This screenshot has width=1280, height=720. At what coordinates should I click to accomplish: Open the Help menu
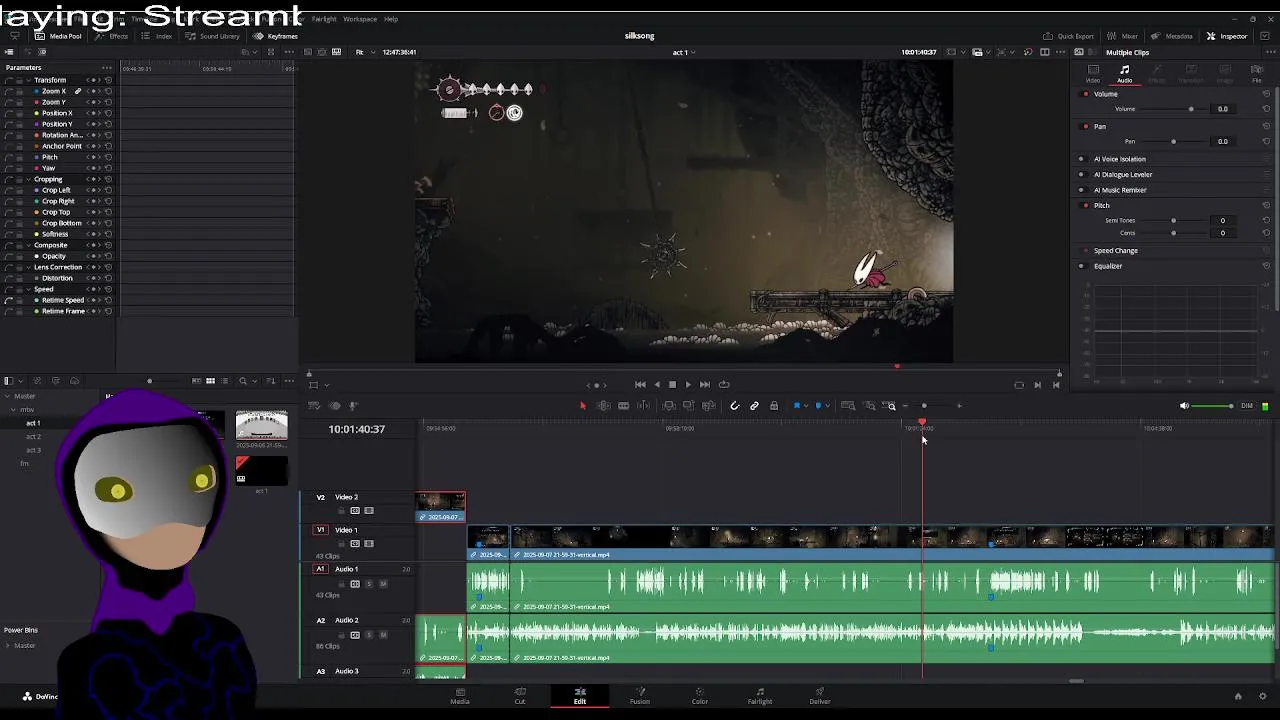(x=391, y=19)
